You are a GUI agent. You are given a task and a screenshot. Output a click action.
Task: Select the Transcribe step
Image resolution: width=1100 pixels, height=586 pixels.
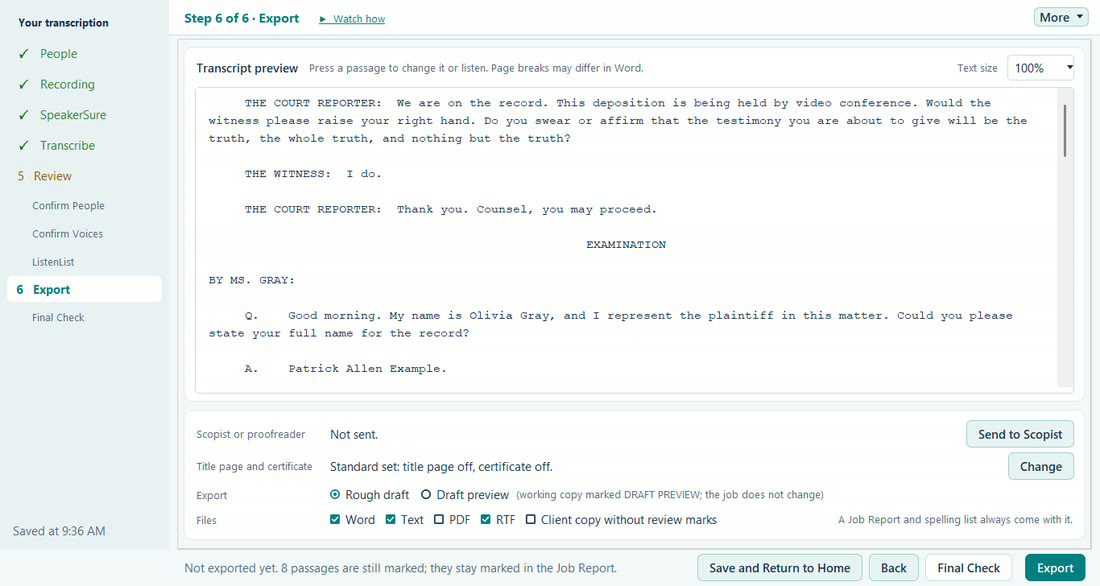tap(67, 145)
